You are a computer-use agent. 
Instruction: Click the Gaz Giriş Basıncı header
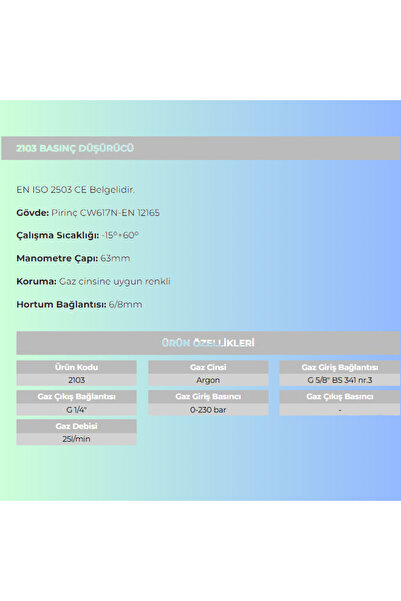pos(208,396)
